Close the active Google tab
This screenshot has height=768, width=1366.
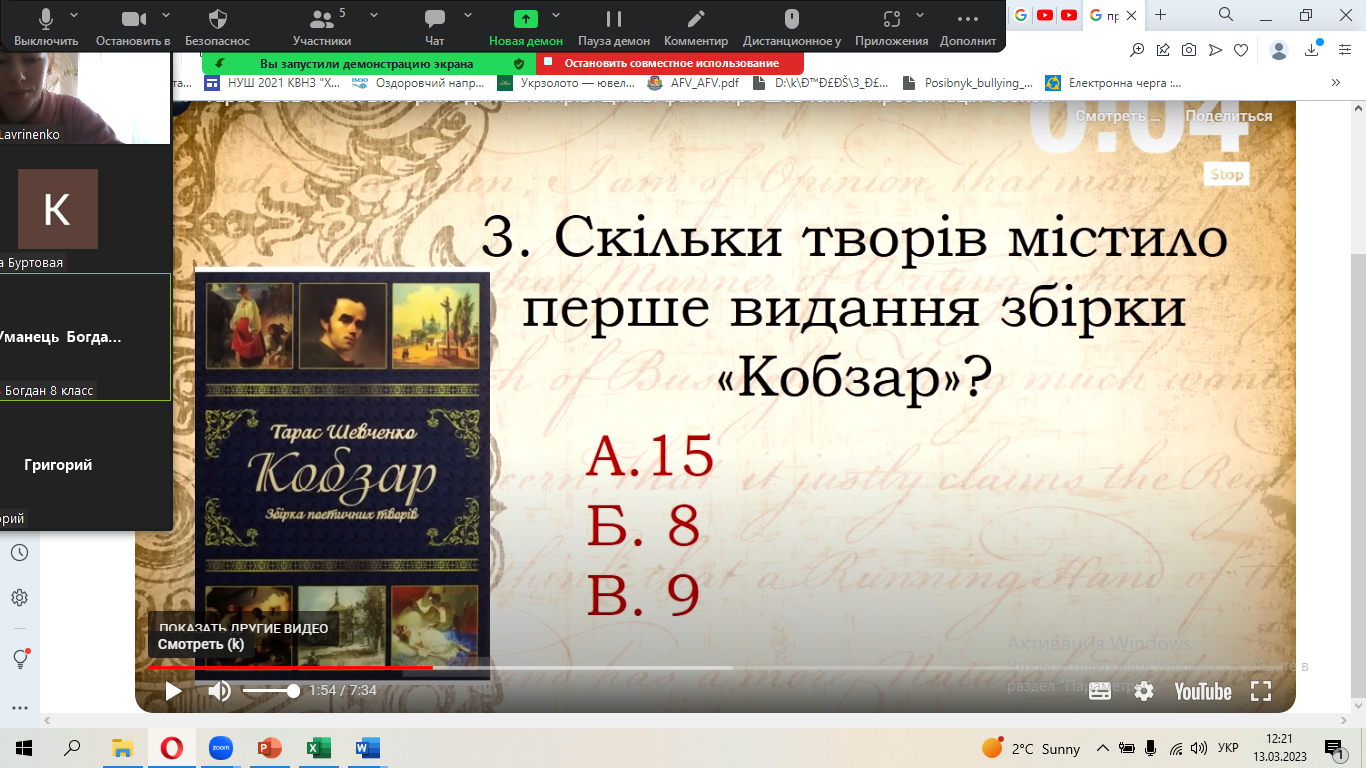pos(1132,15)
